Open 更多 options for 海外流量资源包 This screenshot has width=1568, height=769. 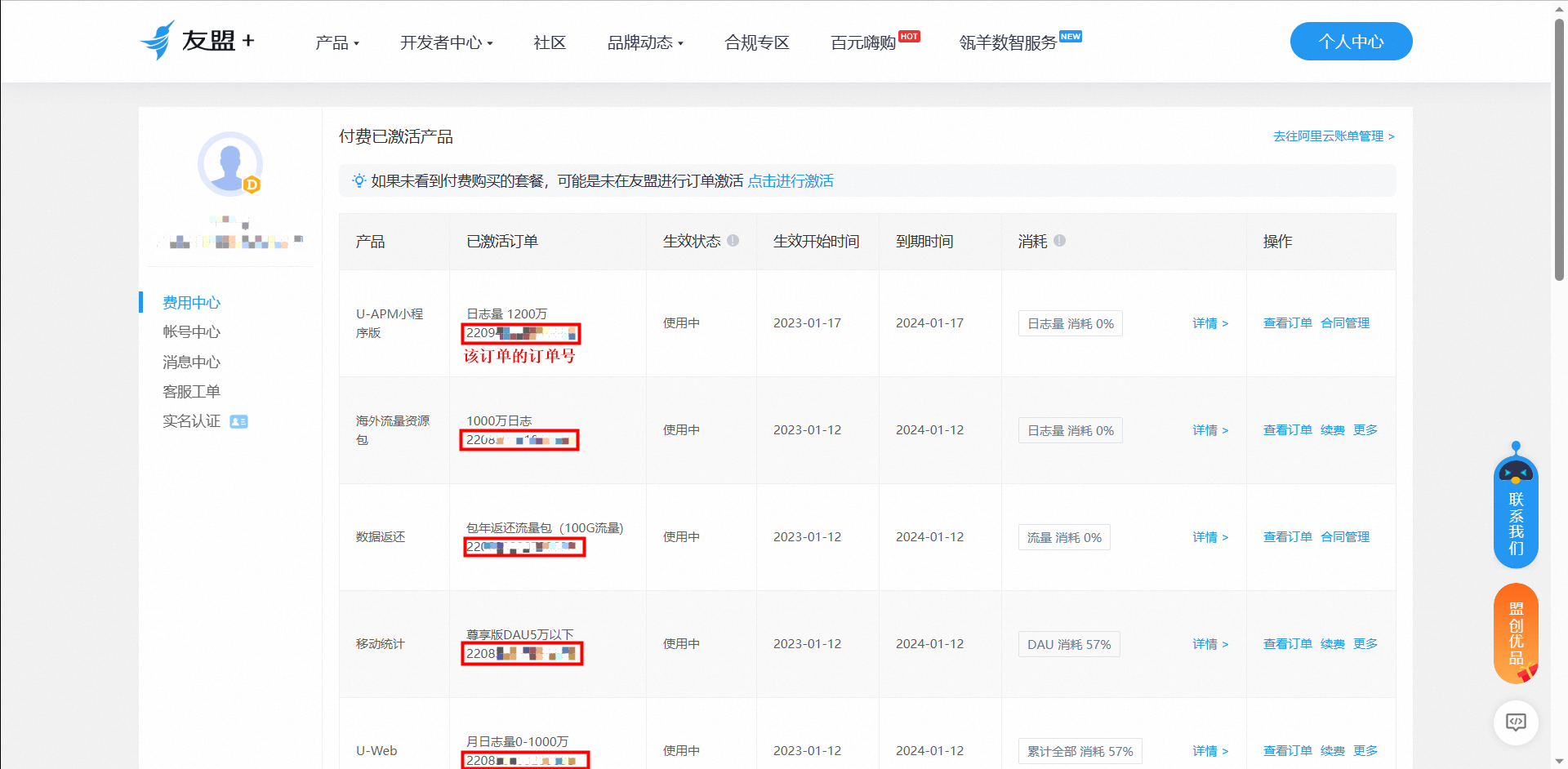[1365, 430]
